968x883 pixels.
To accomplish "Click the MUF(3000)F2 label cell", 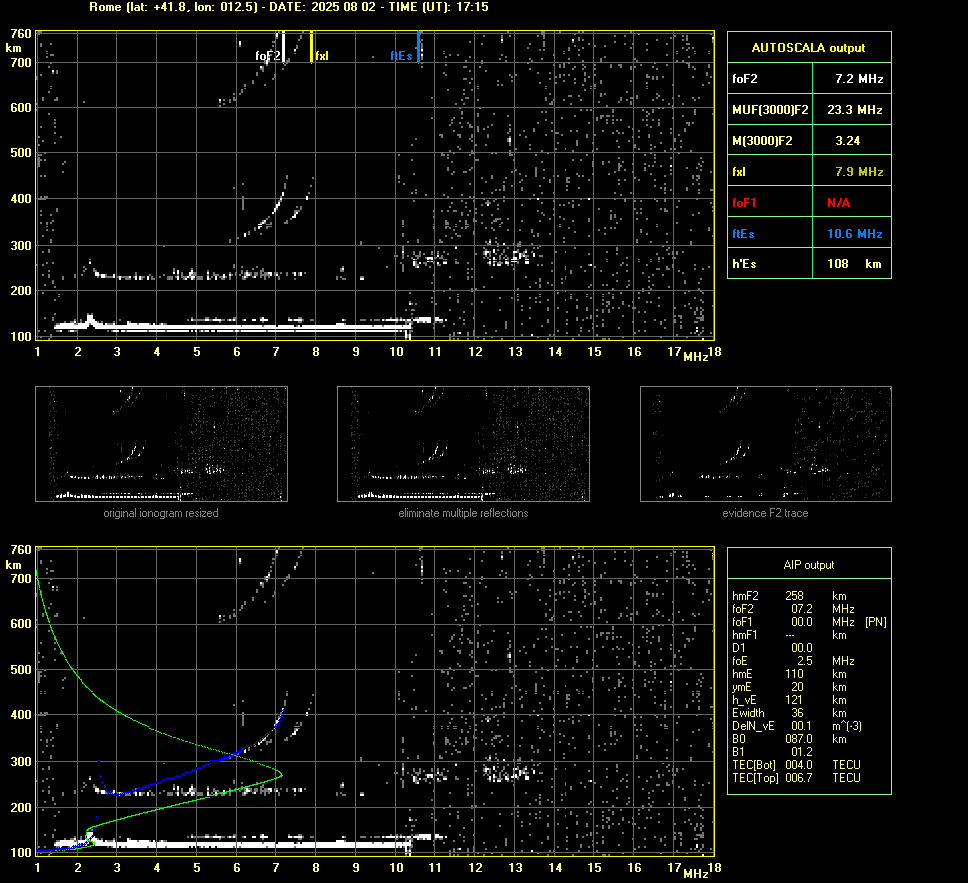I will (770, 109).
